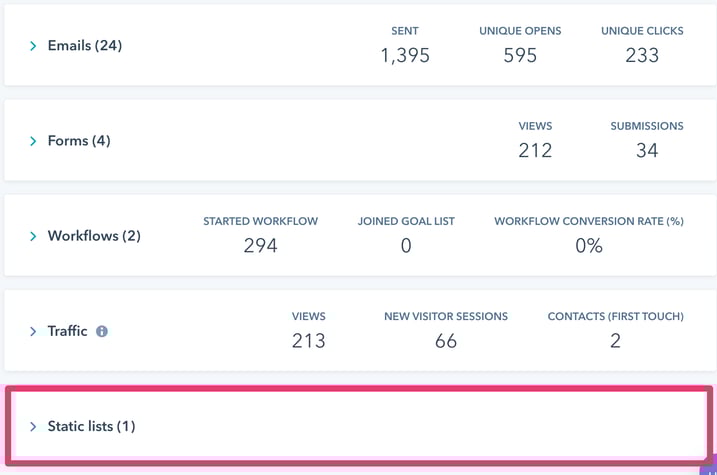
Task: Click the Started Workflow value 294
Action: (x=260, y=246)
